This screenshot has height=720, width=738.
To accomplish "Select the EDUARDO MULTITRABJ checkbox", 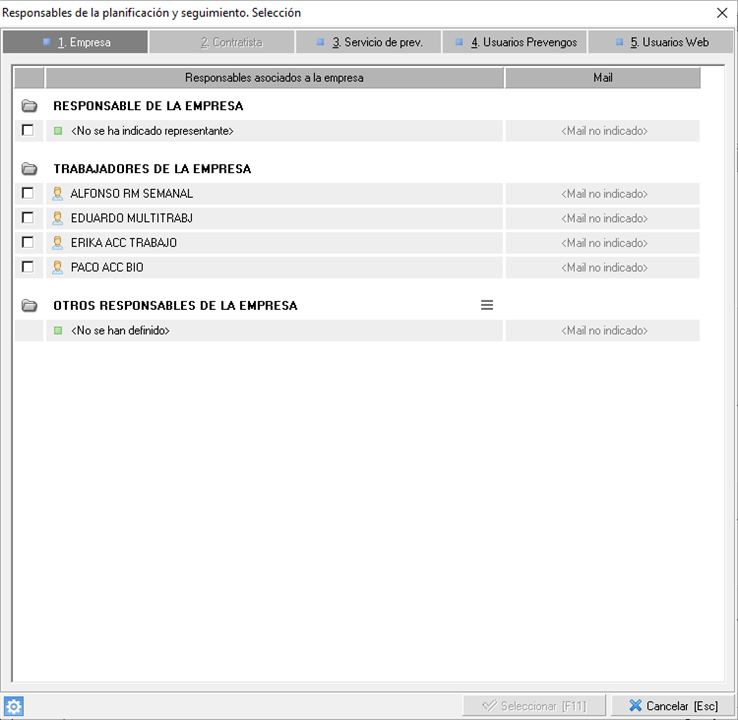I will [x=28, y=217].
